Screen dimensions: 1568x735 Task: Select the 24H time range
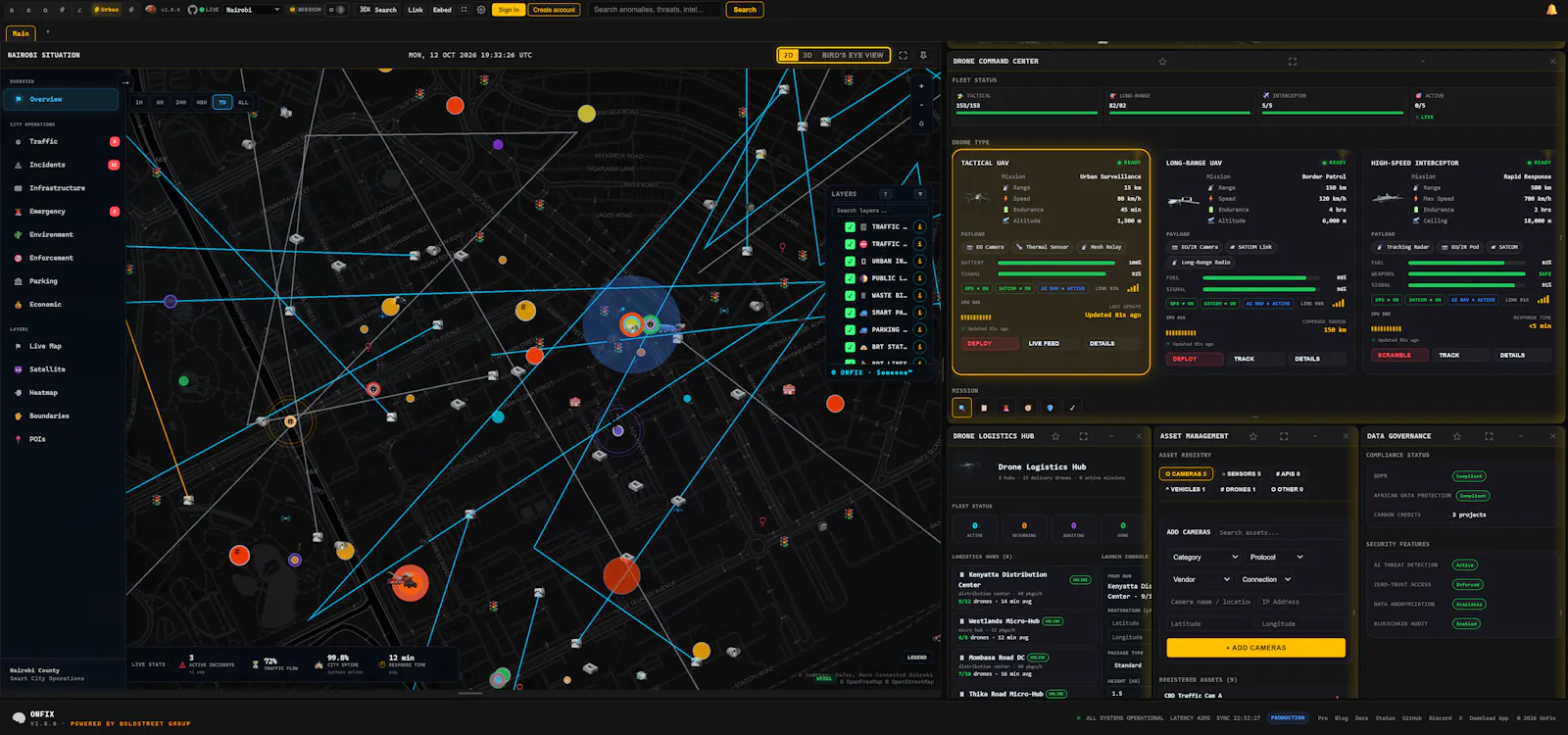(x=180, y=102)
